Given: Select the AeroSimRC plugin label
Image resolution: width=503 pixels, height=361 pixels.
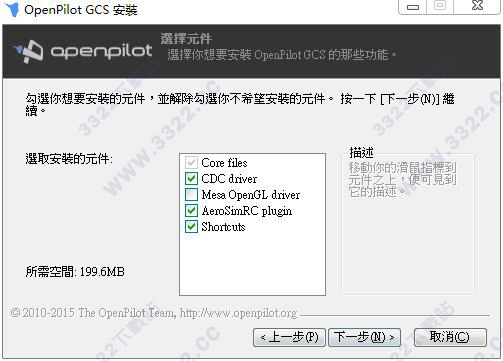Looking at the screenshot, I should [247, 211].
